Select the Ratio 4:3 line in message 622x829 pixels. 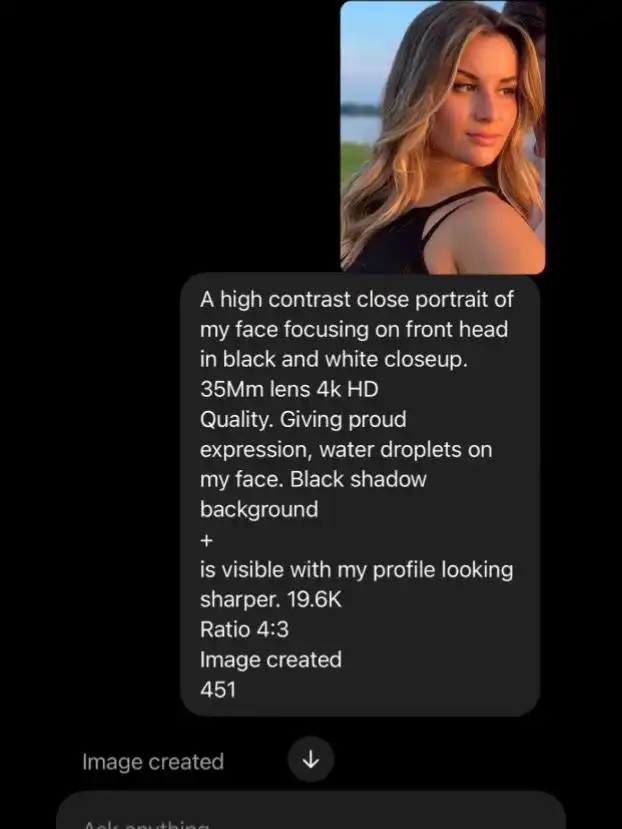244,630
